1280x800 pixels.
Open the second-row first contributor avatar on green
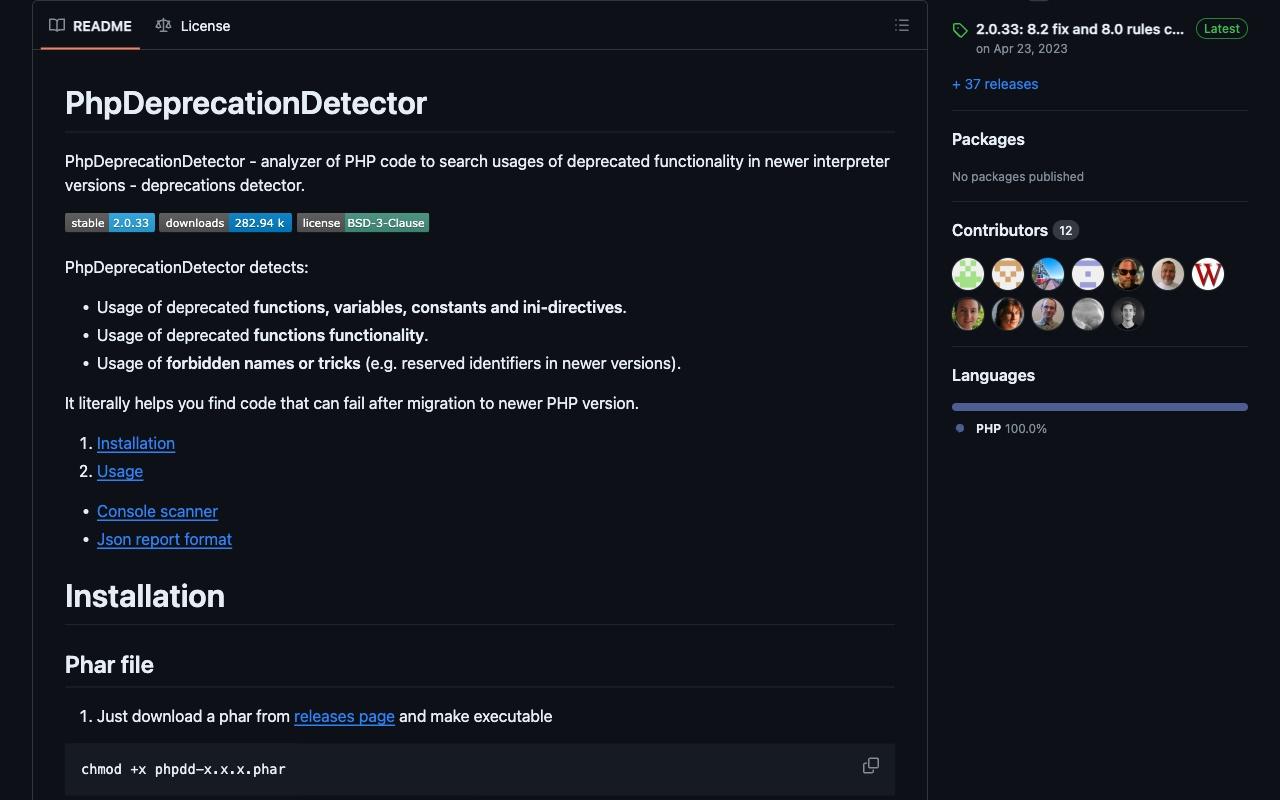[968, 314]
